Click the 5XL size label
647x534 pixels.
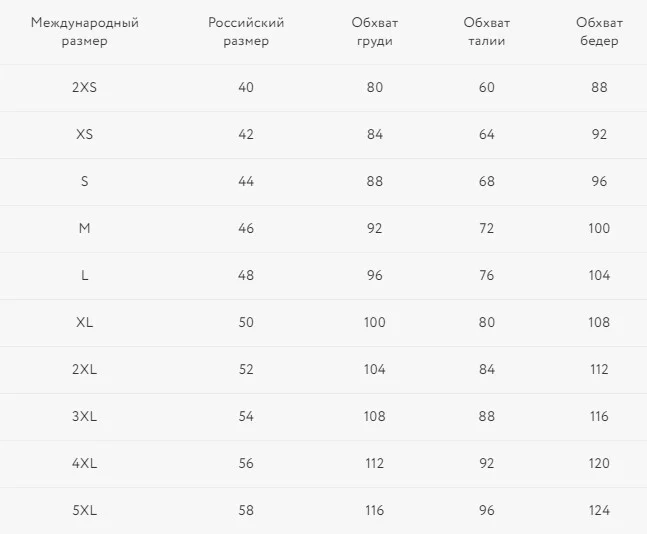pos(85,510)
